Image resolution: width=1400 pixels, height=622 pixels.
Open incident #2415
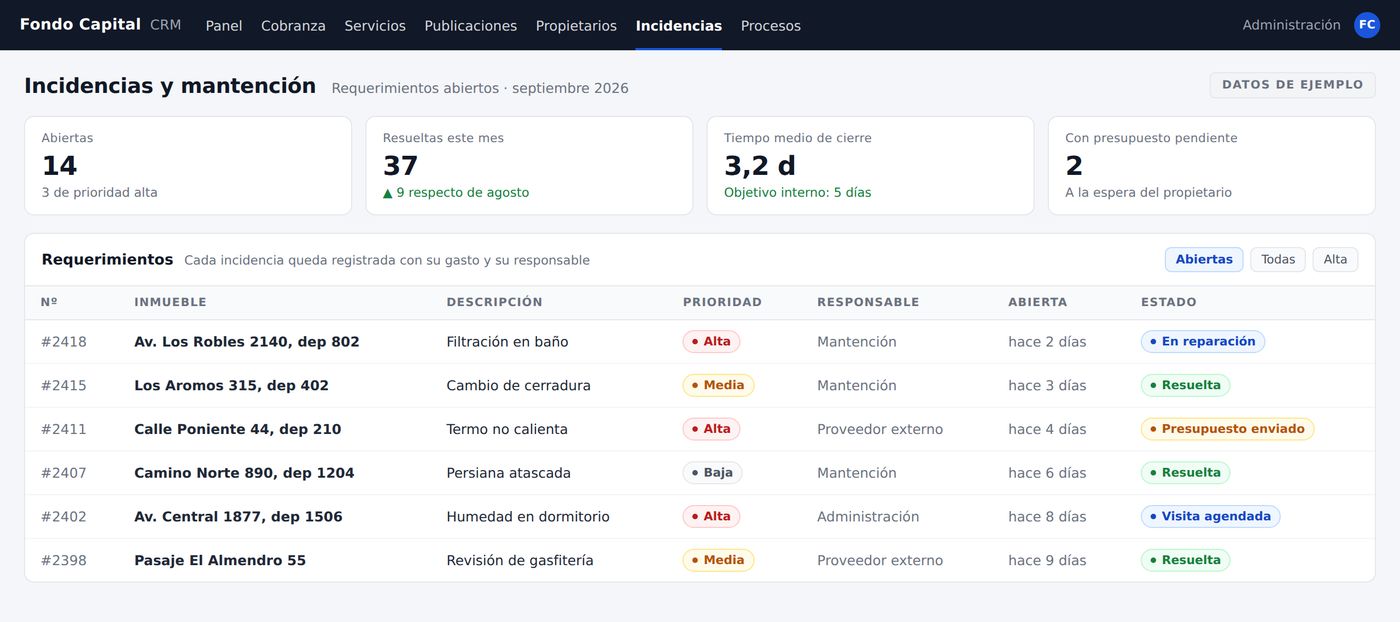click(x=64, y=386)
